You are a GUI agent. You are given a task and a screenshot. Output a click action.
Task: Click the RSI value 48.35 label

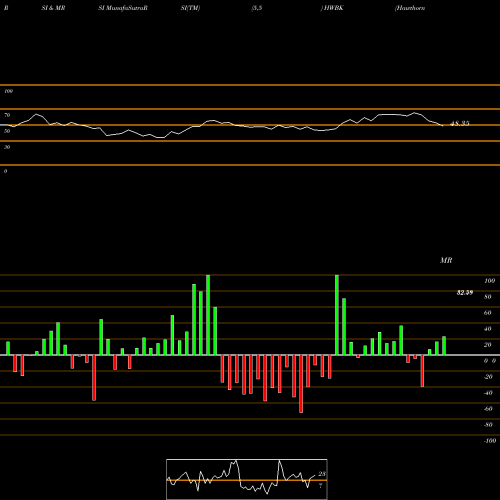[460, 123]
